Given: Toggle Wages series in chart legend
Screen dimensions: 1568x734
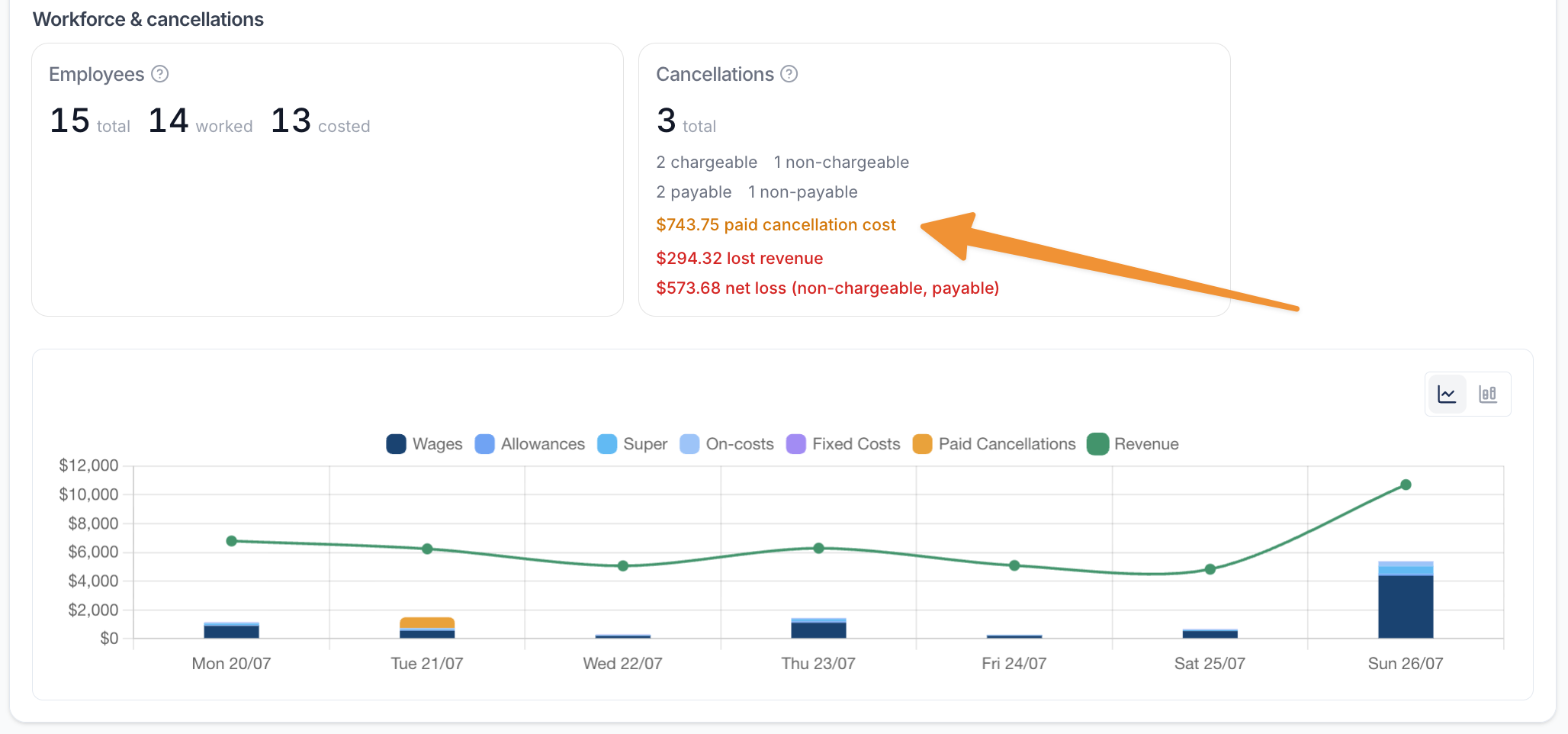Looking at the screenshot, I should click(x=425, y=444).
